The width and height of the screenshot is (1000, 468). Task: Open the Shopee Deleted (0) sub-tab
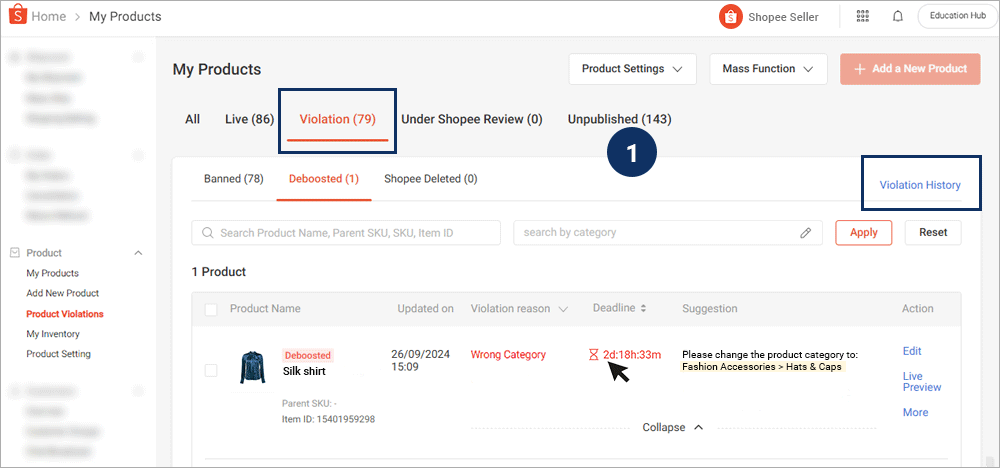[430, 179]
